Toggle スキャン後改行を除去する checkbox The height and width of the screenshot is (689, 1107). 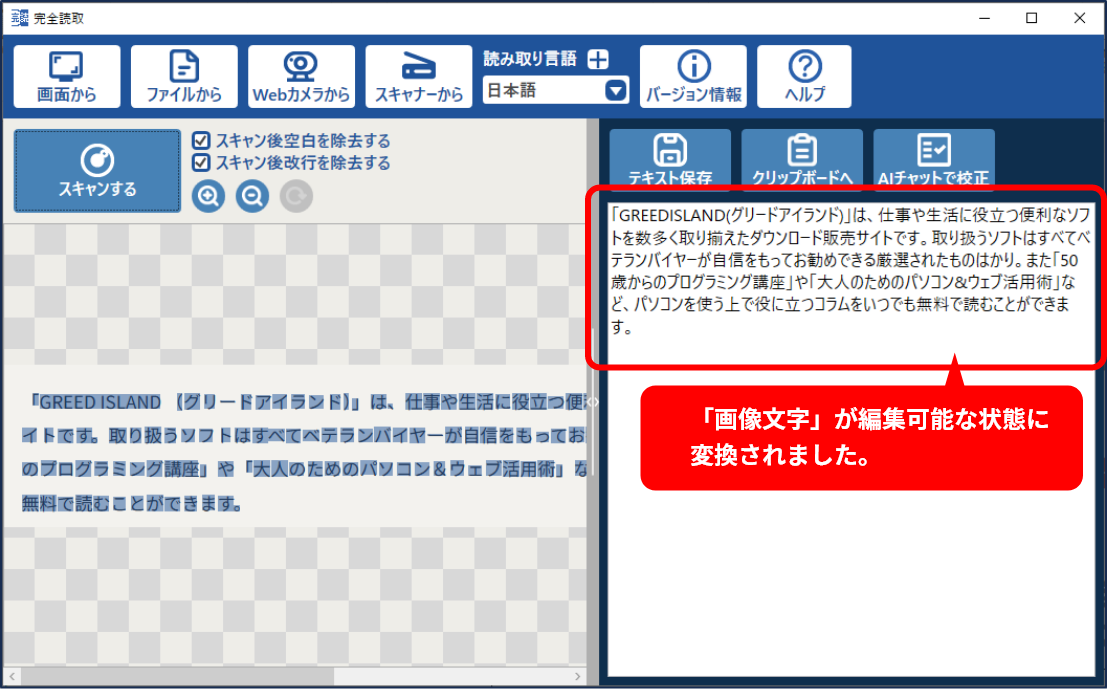tap(201, 162)
